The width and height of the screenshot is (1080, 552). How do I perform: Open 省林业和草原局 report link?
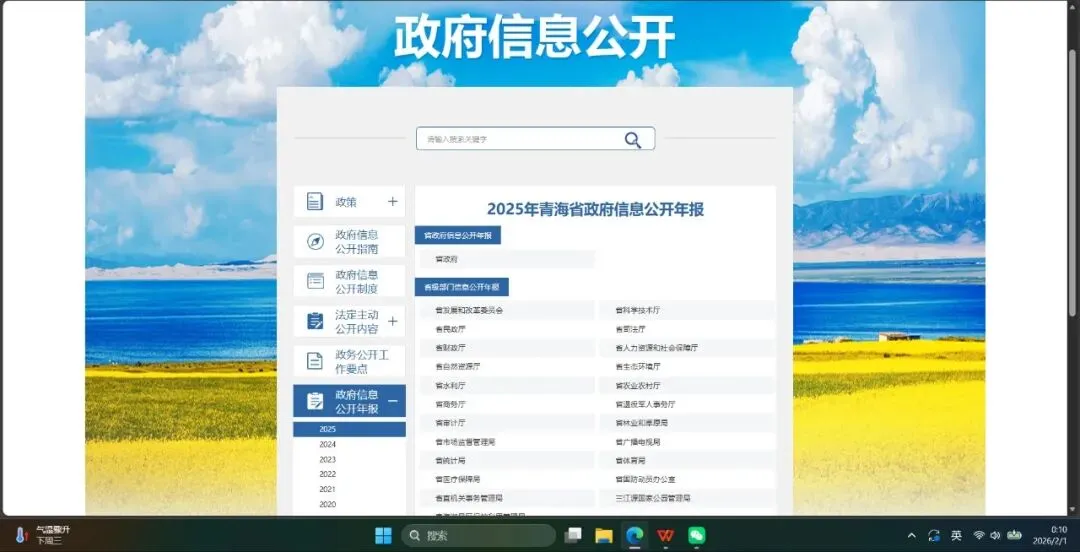tap(641, 422)
